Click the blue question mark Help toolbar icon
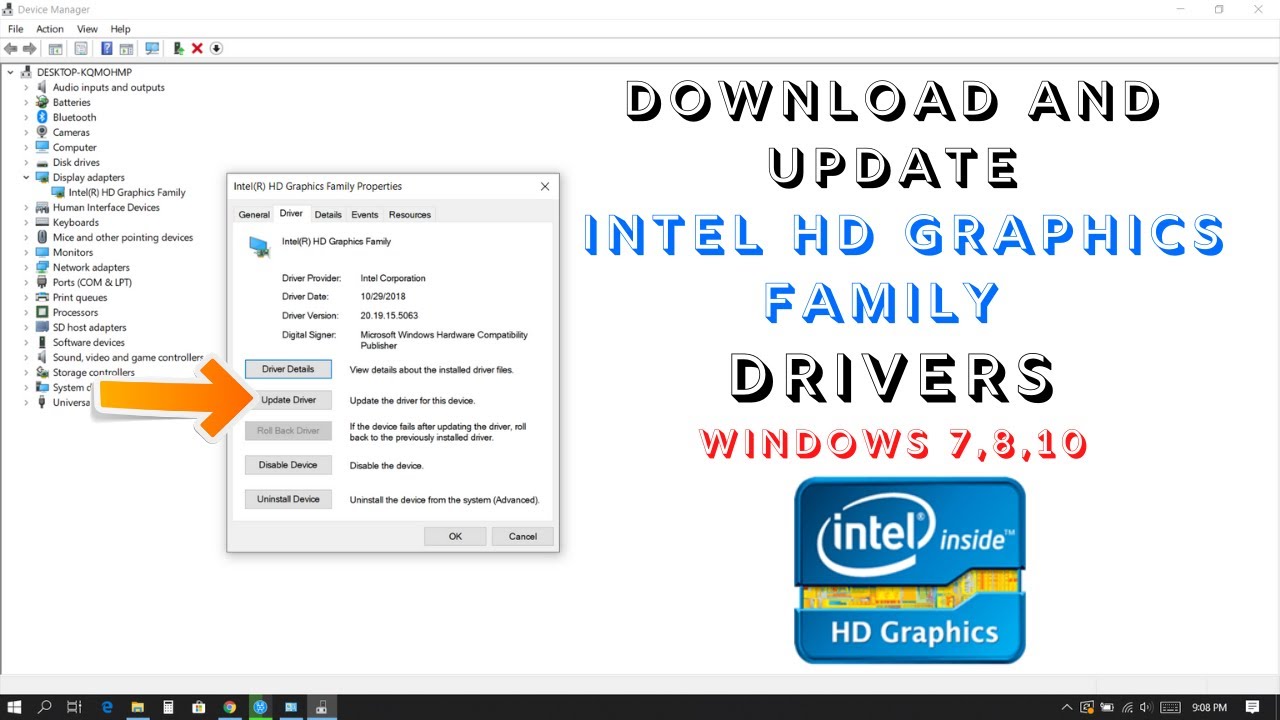The width and height of the screenshot is (1280, 720). pos(107,48)
